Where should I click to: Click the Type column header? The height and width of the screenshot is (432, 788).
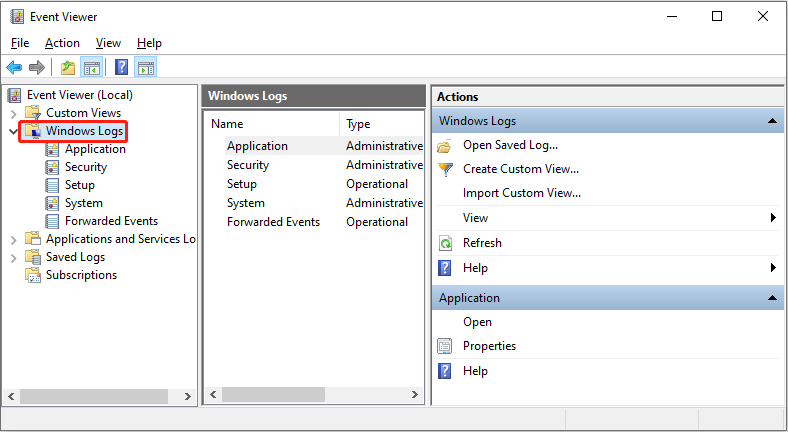tap(381, 124)
